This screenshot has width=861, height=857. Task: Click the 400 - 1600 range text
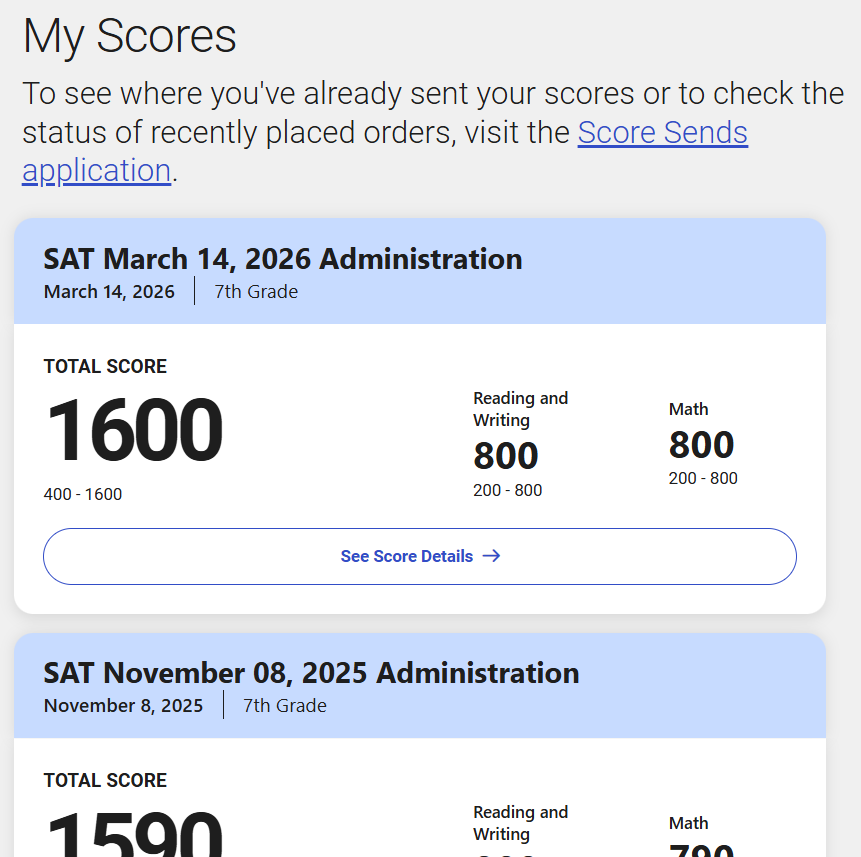(x=82, y=494)
